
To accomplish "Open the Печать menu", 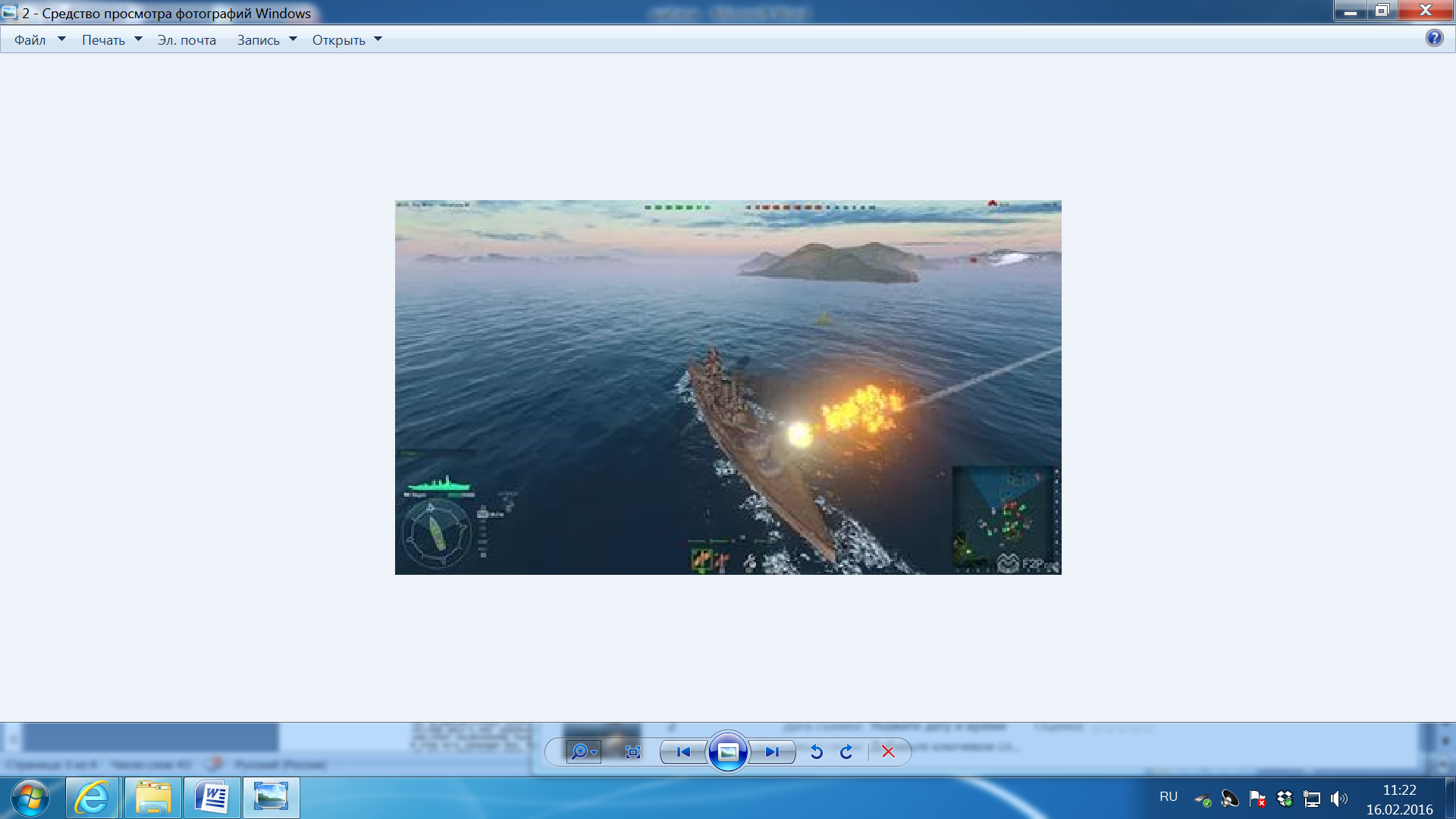I will 103,40.
